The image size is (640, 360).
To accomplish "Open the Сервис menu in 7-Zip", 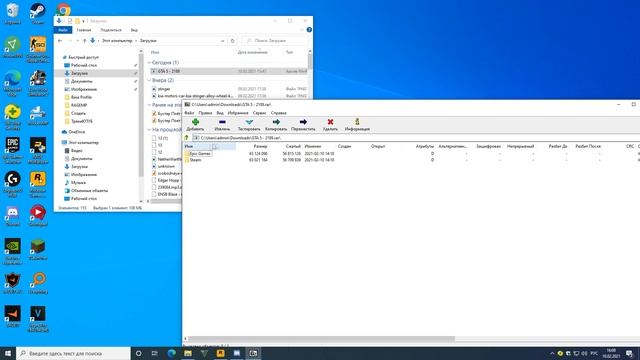I will pyautogui.click(x=259, y=113).
